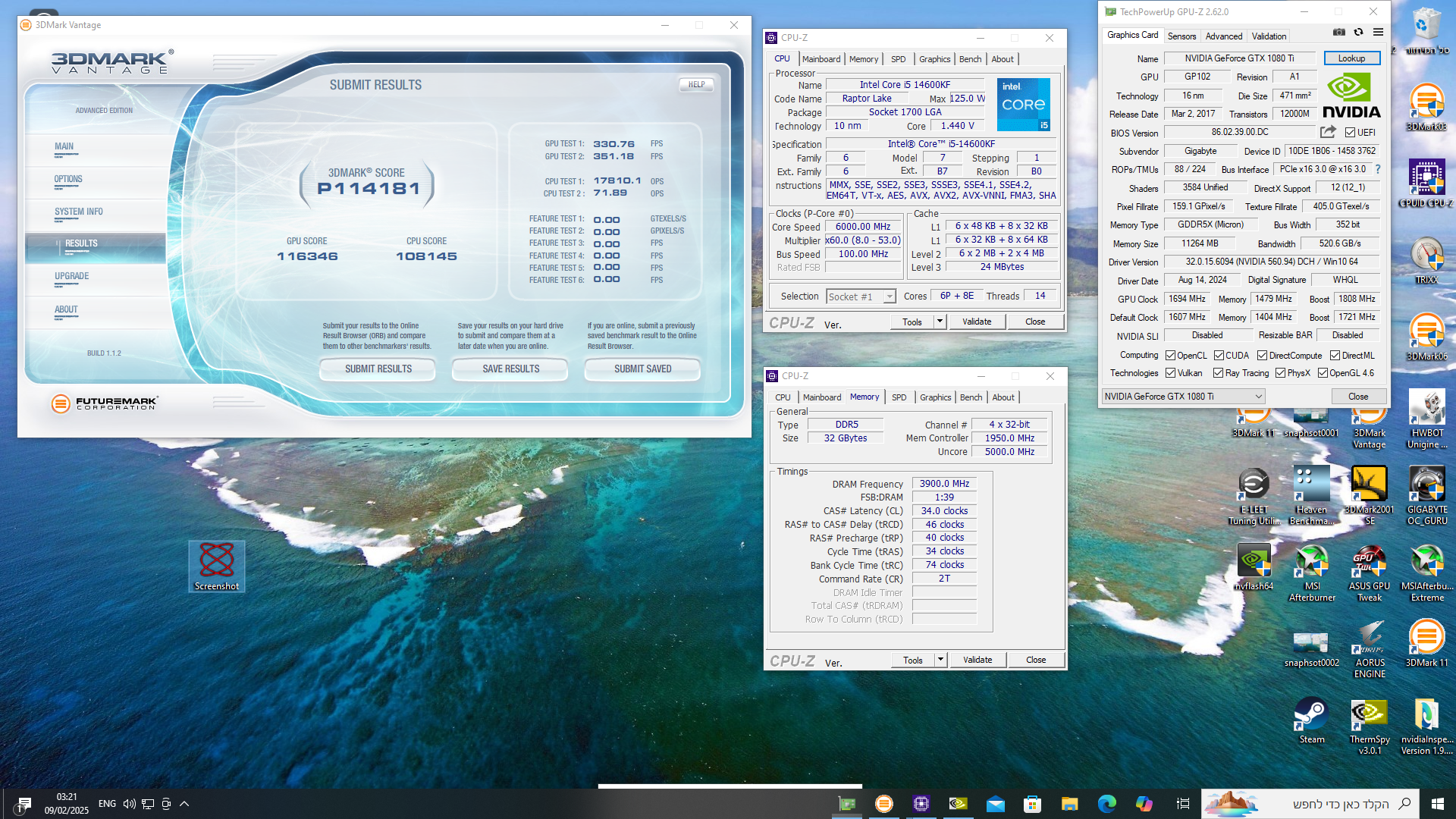Open the nvflash64 desktop shortcut
Screen dimensions: 1456x819
[1254, 567]
